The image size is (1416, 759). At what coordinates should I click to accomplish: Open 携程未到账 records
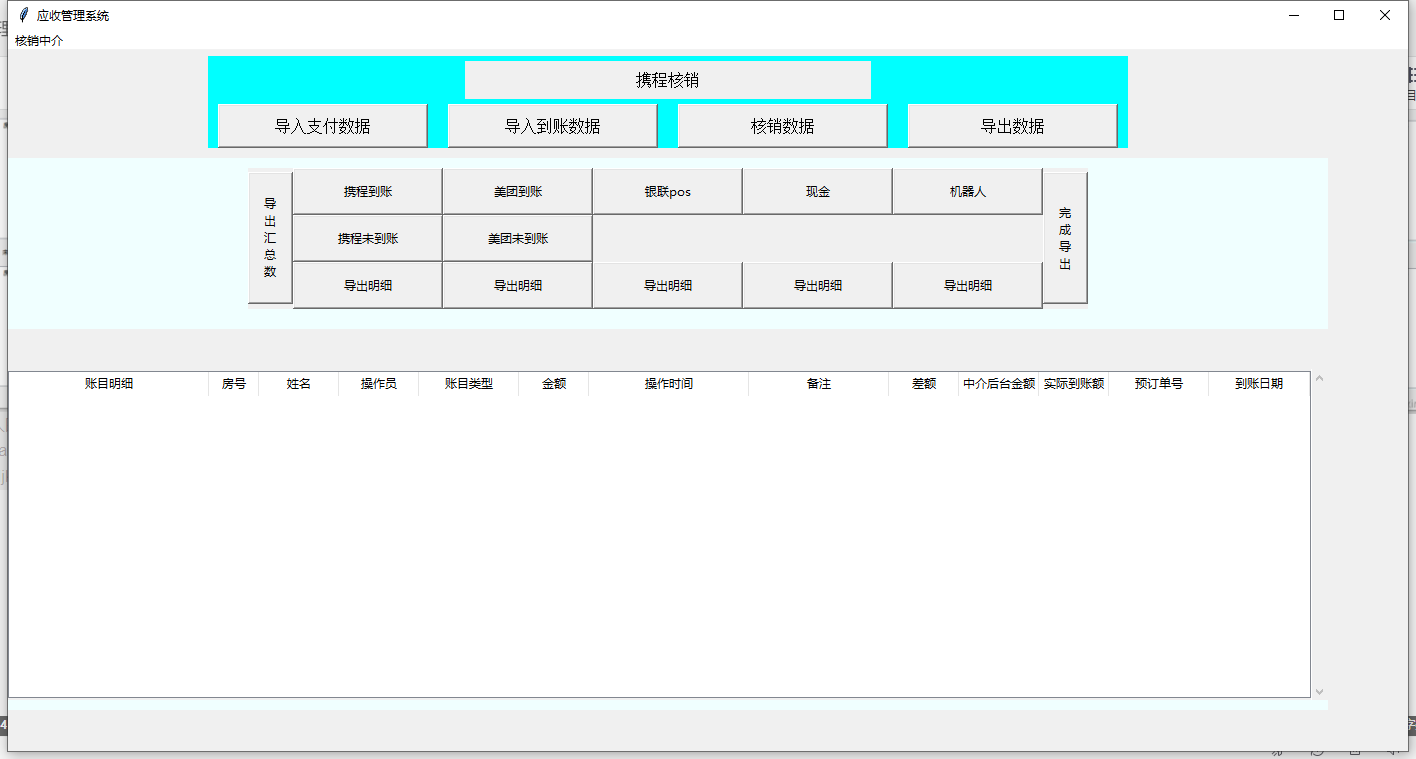pos(368,238)
